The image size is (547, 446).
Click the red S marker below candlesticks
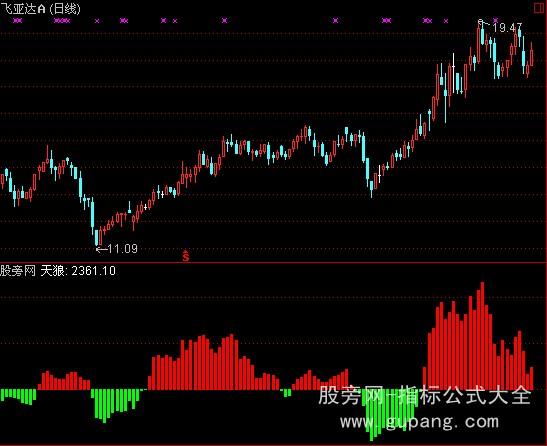(x=186, y=256)
